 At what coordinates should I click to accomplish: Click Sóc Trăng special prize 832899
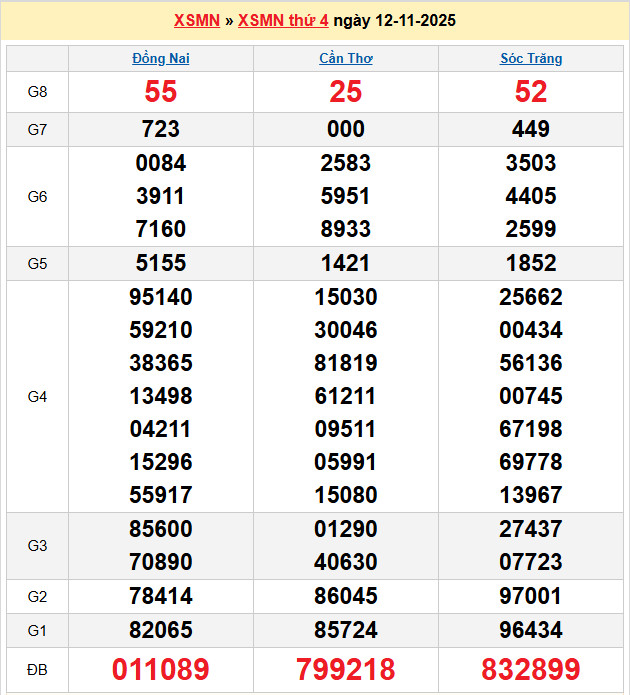pos(531,669)
